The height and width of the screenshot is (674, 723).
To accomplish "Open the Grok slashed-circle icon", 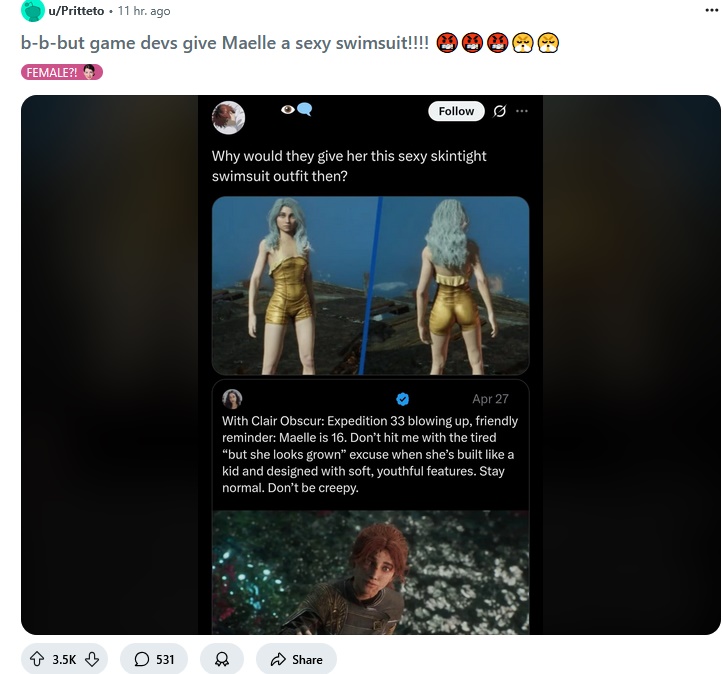I will (499, 111).
